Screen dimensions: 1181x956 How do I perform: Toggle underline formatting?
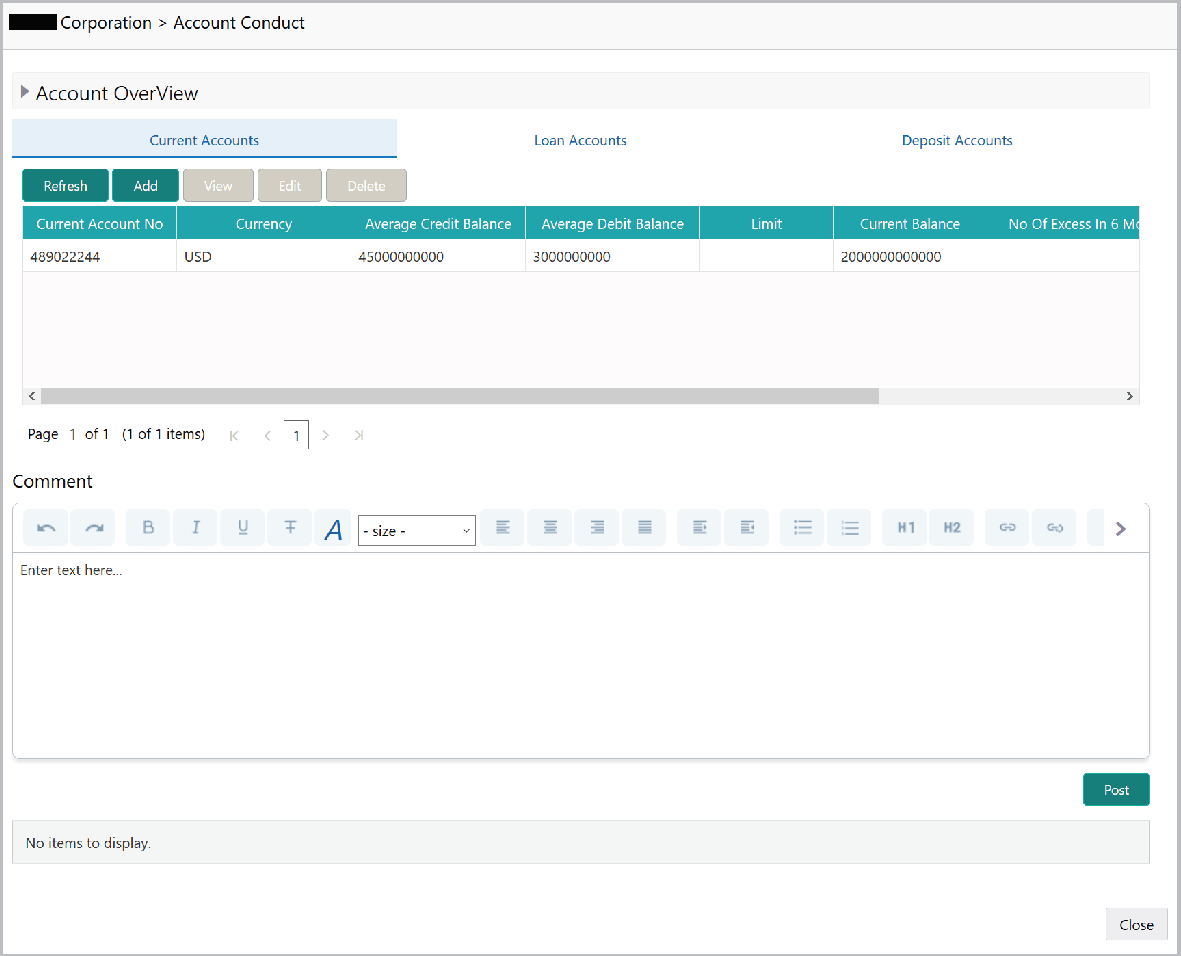243,527
